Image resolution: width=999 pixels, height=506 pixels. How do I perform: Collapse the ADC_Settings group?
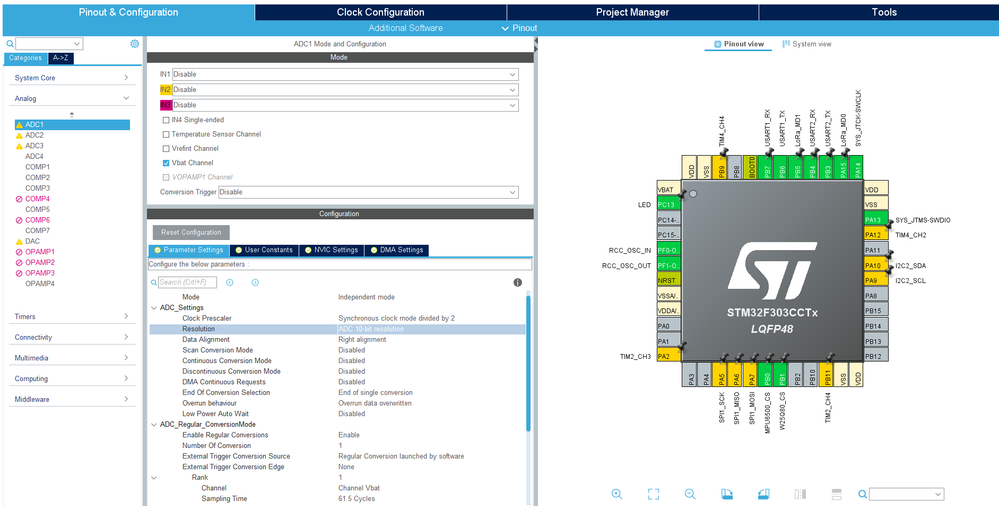[x=154, y=308]
